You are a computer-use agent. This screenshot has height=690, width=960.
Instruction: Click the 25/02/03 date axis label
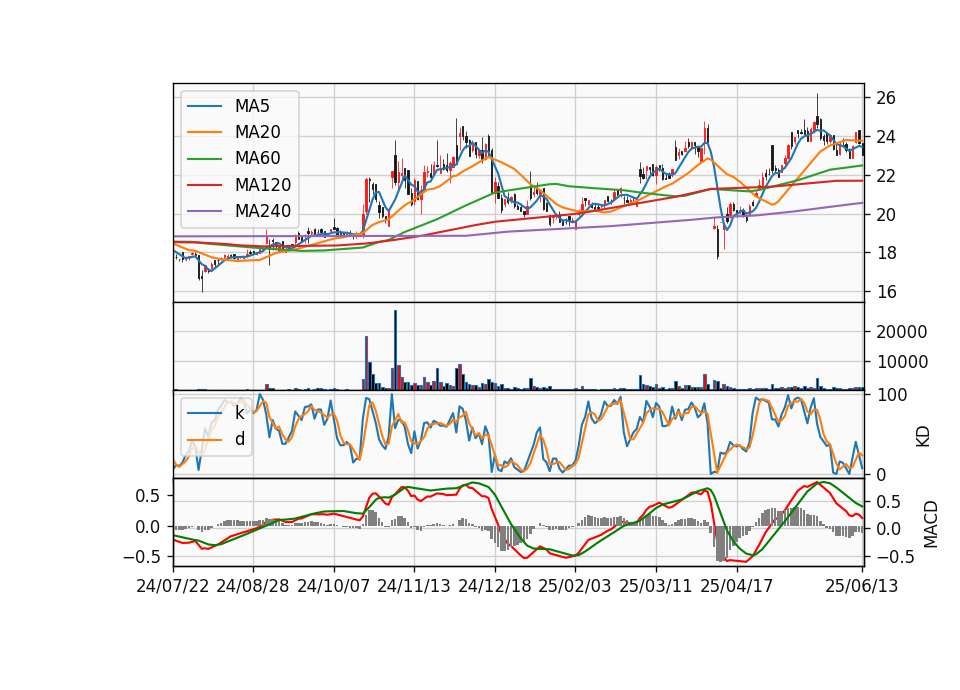coord(575,586)
